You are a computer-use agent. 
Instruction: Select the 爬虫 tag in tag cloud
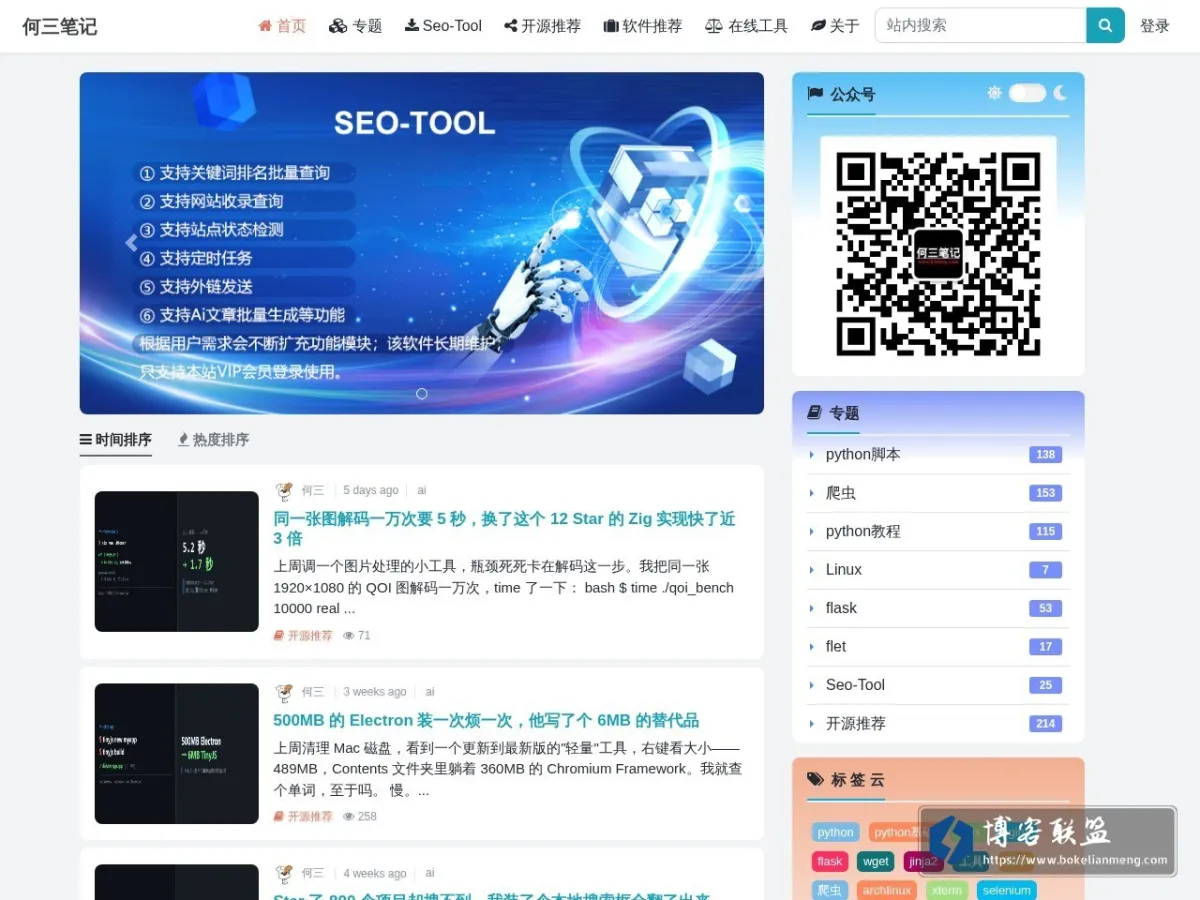point(830,890)
